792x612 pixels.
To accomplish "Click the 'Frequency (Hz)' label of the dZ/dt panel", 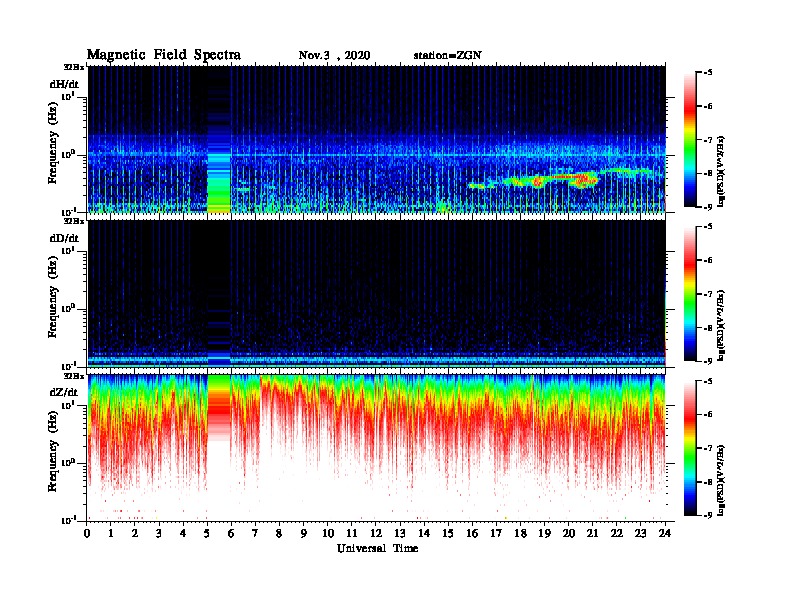I will (53, 451).
